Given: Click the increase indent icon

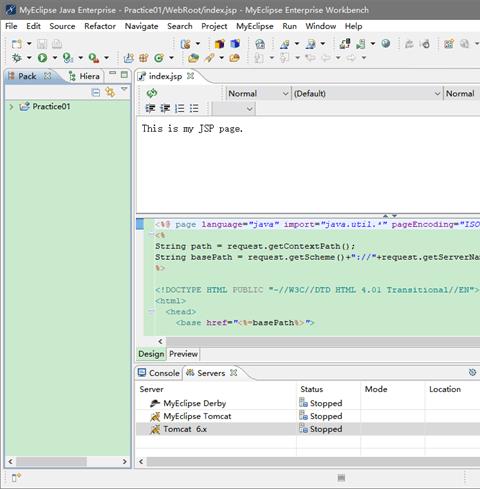Looking at the screenshot, I should (x=165, y=108).
